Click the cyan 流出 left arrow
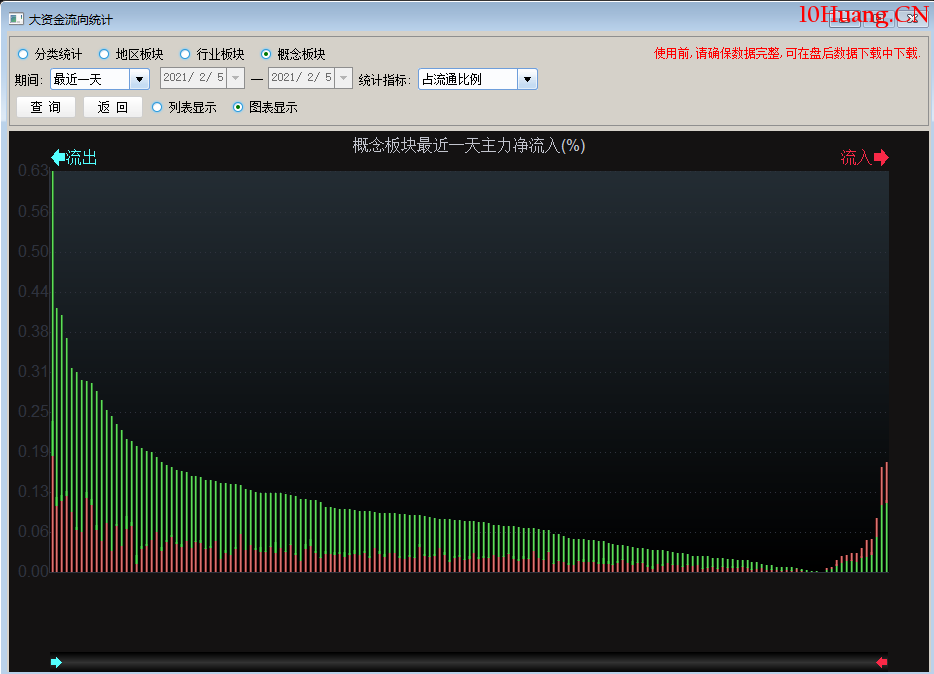This screenshot has width=934, height=674. coord(58,157)
